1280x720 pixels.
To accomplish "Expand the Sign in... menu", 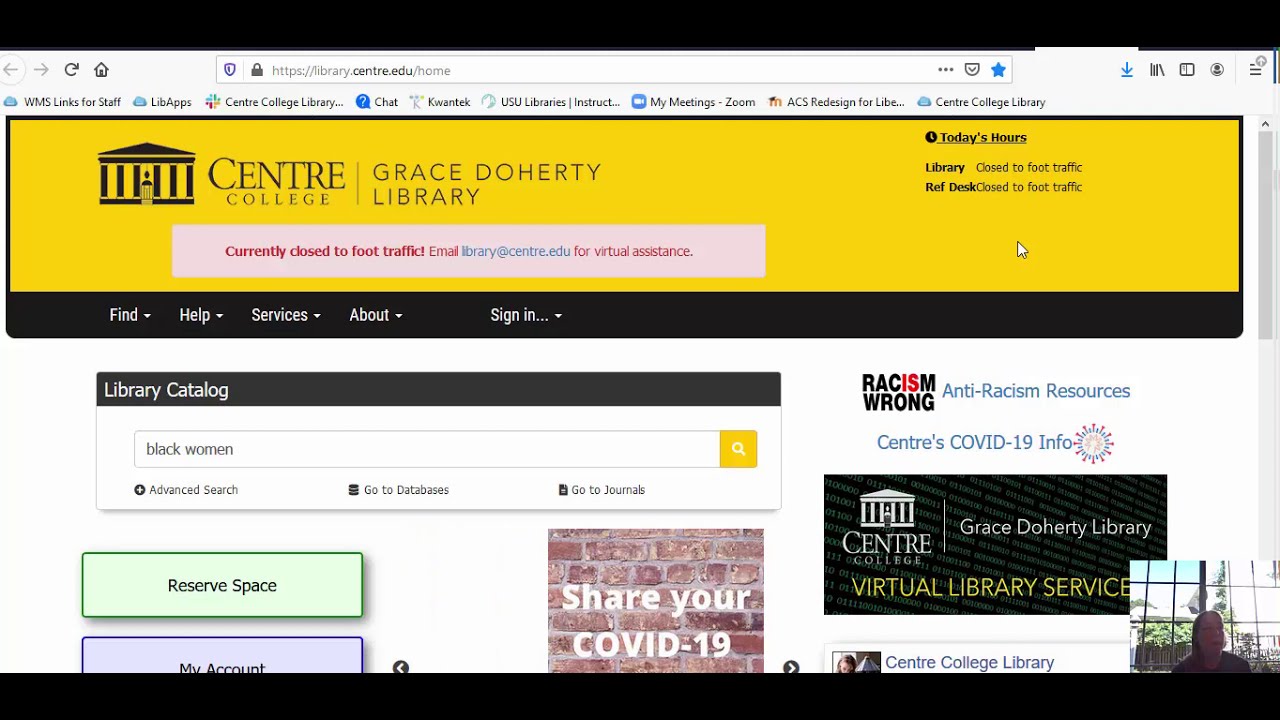I will (x=526, y=315).
